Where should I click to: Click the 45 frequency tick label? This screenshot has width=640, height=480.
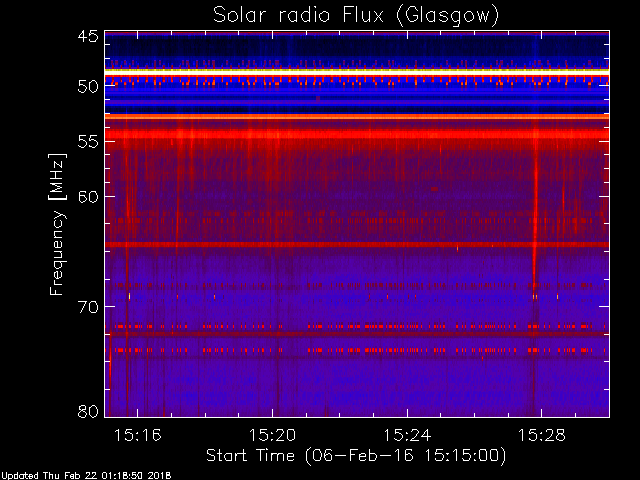pos(88,37)
